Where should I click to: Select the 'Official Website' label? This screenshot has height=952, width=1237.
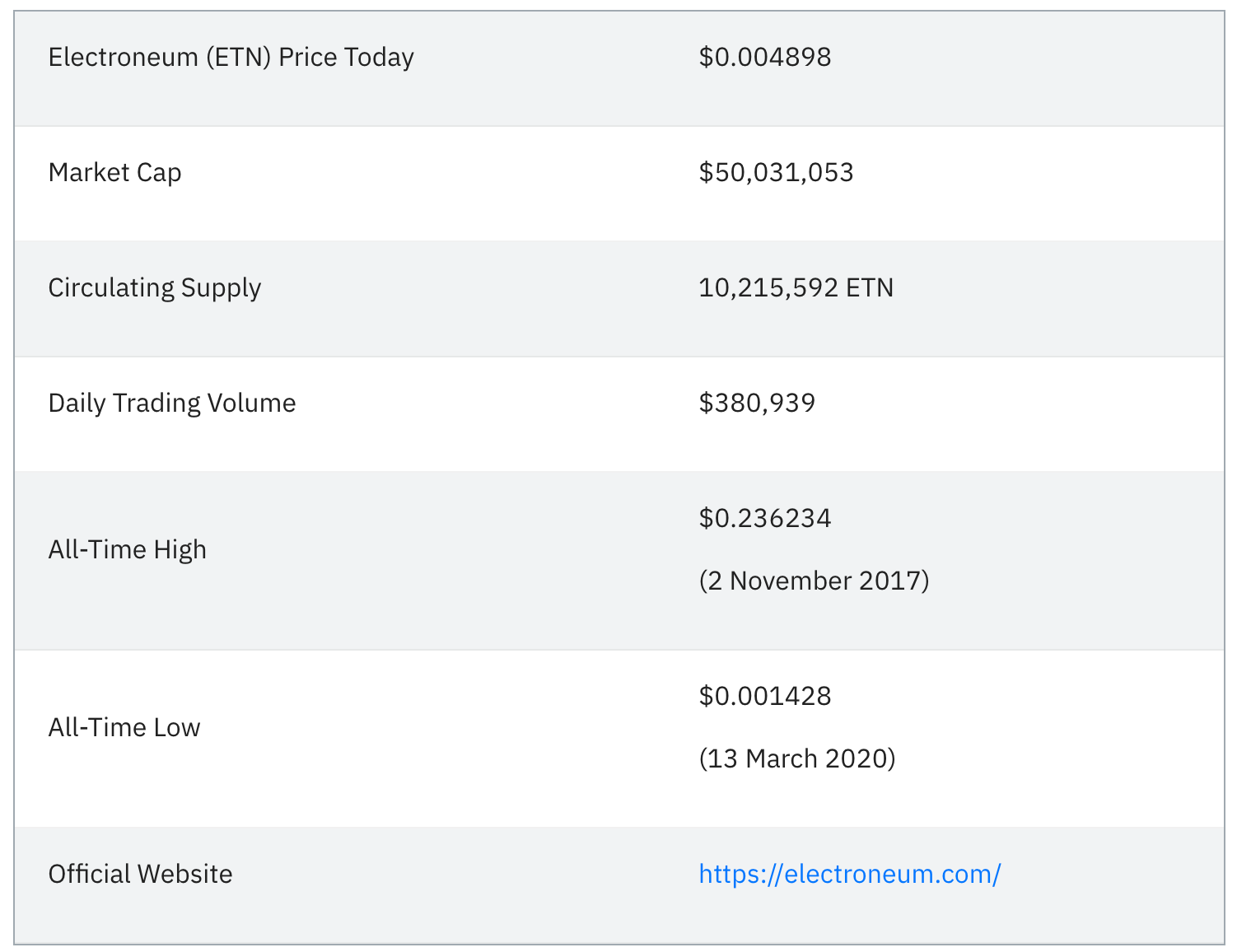coord(141,874)
